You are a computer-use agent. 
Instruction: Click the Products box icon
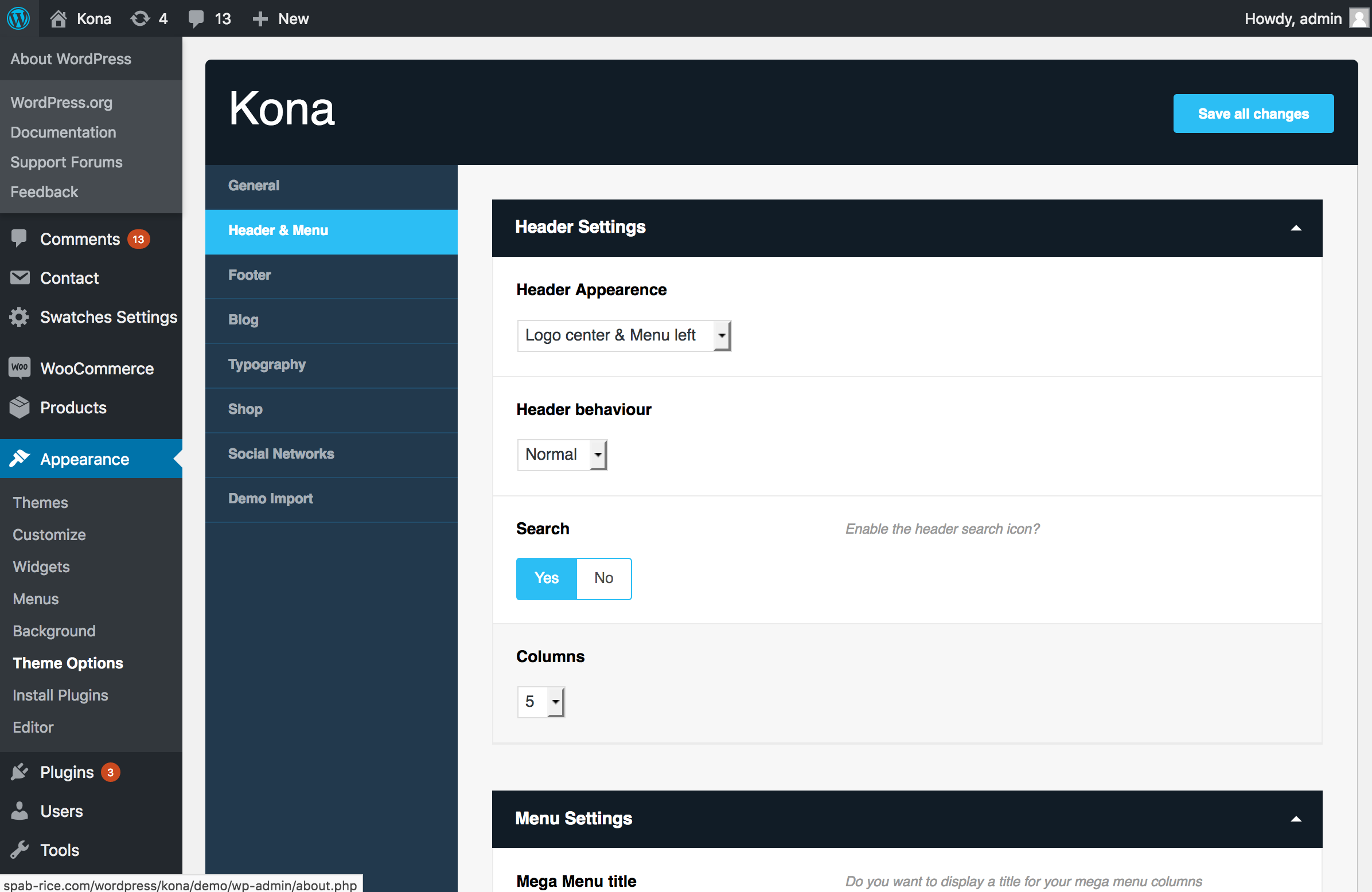pyautogui.click(x=20, y=408)
